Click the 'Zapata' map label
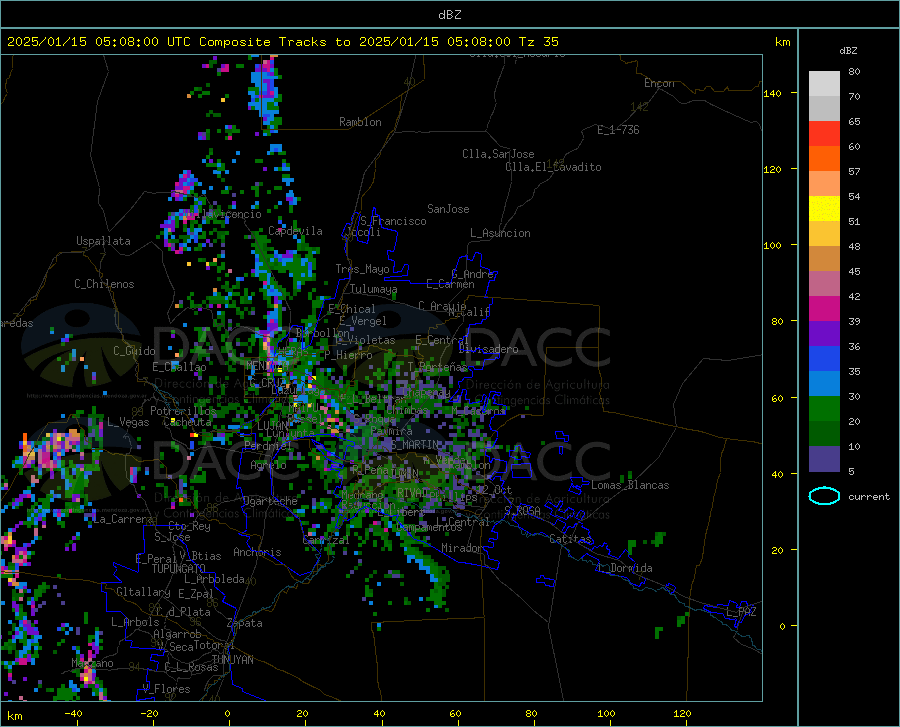This screenshot has height=727, width=900. click(245, 623)
